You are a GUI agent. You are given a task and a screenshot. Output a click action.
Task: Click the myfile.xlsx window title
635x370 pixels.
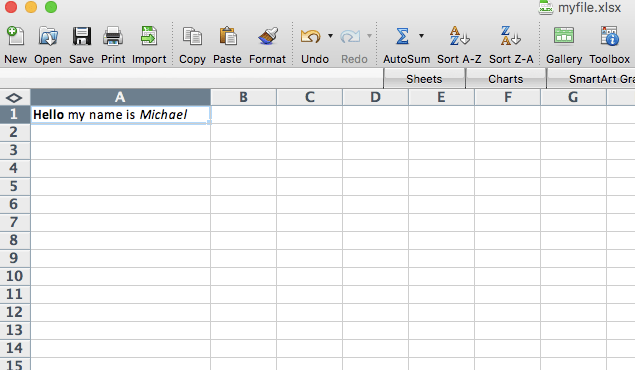pyautogui.click(x=589, y=8)
